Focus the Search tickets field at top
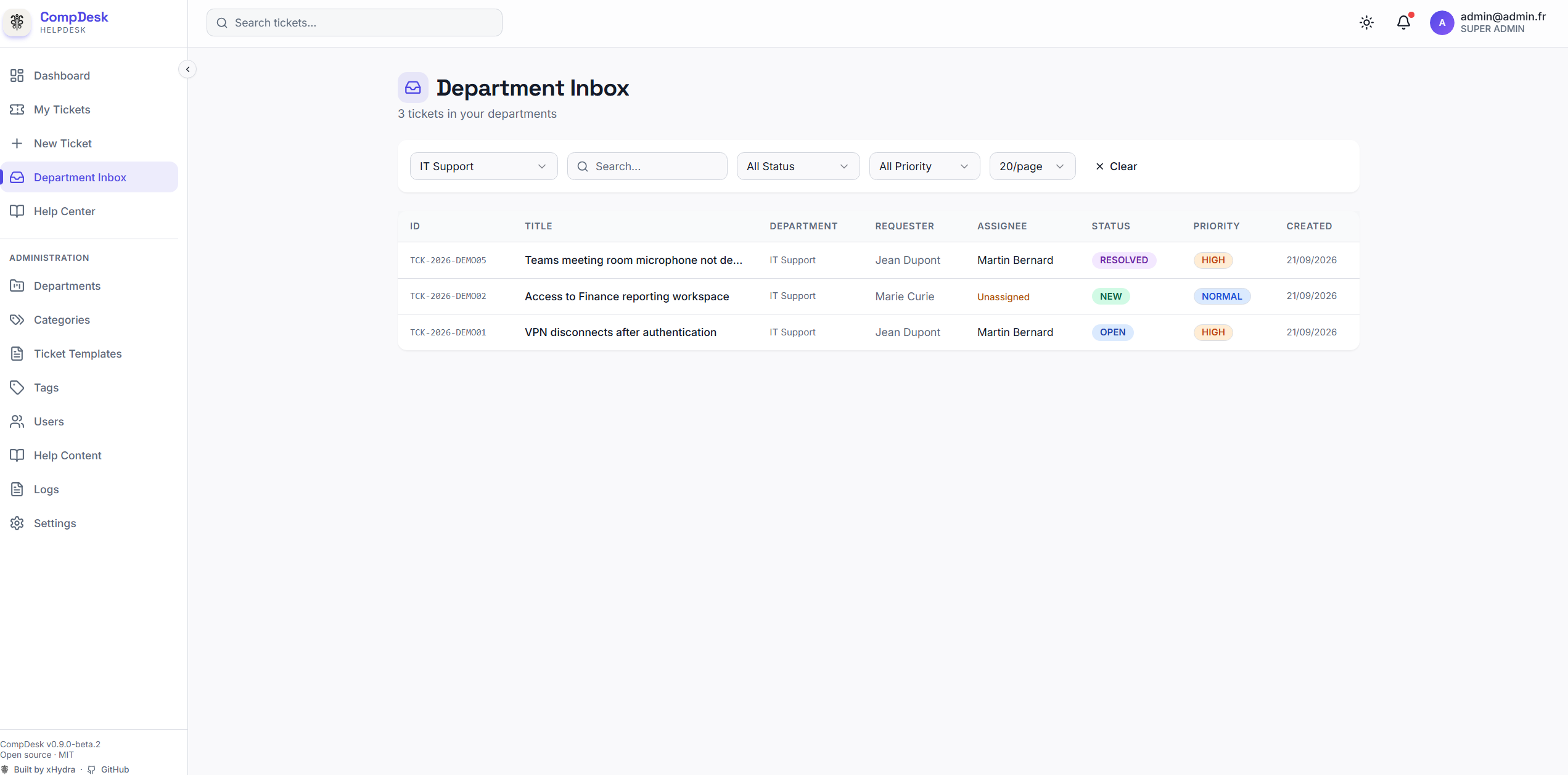Screen dimensions: 1568x775 point(354,23)
